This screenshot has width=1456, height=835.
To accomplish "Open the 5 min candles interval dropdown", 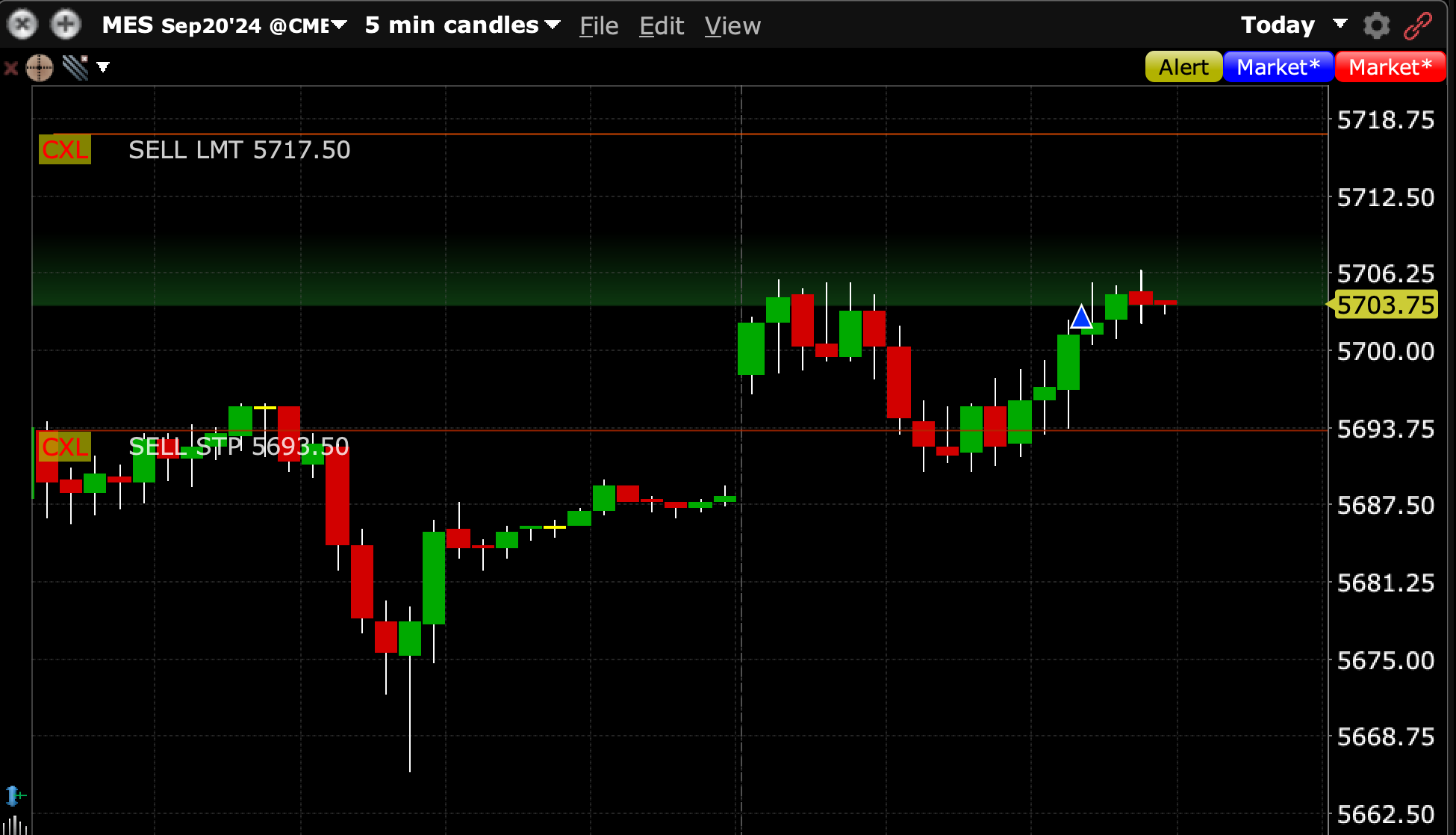I will (x=462, y=25).
